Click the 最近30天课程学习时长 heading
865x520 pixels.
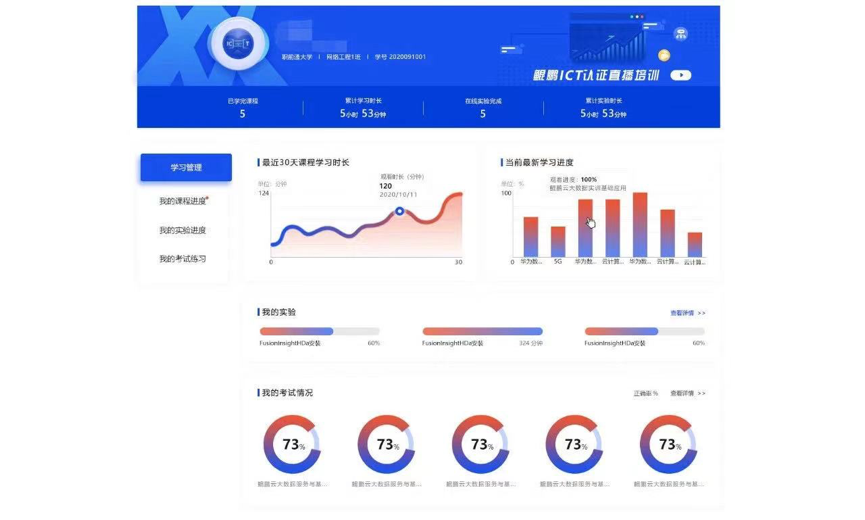(x=305, y=162)
